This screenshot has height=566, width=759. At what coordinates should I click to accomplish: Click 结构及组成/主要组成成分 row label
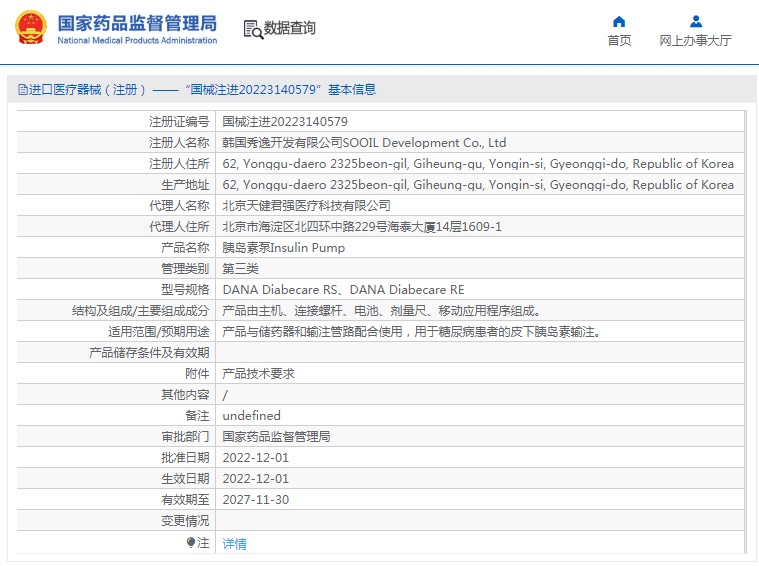[x=140, y=311]
